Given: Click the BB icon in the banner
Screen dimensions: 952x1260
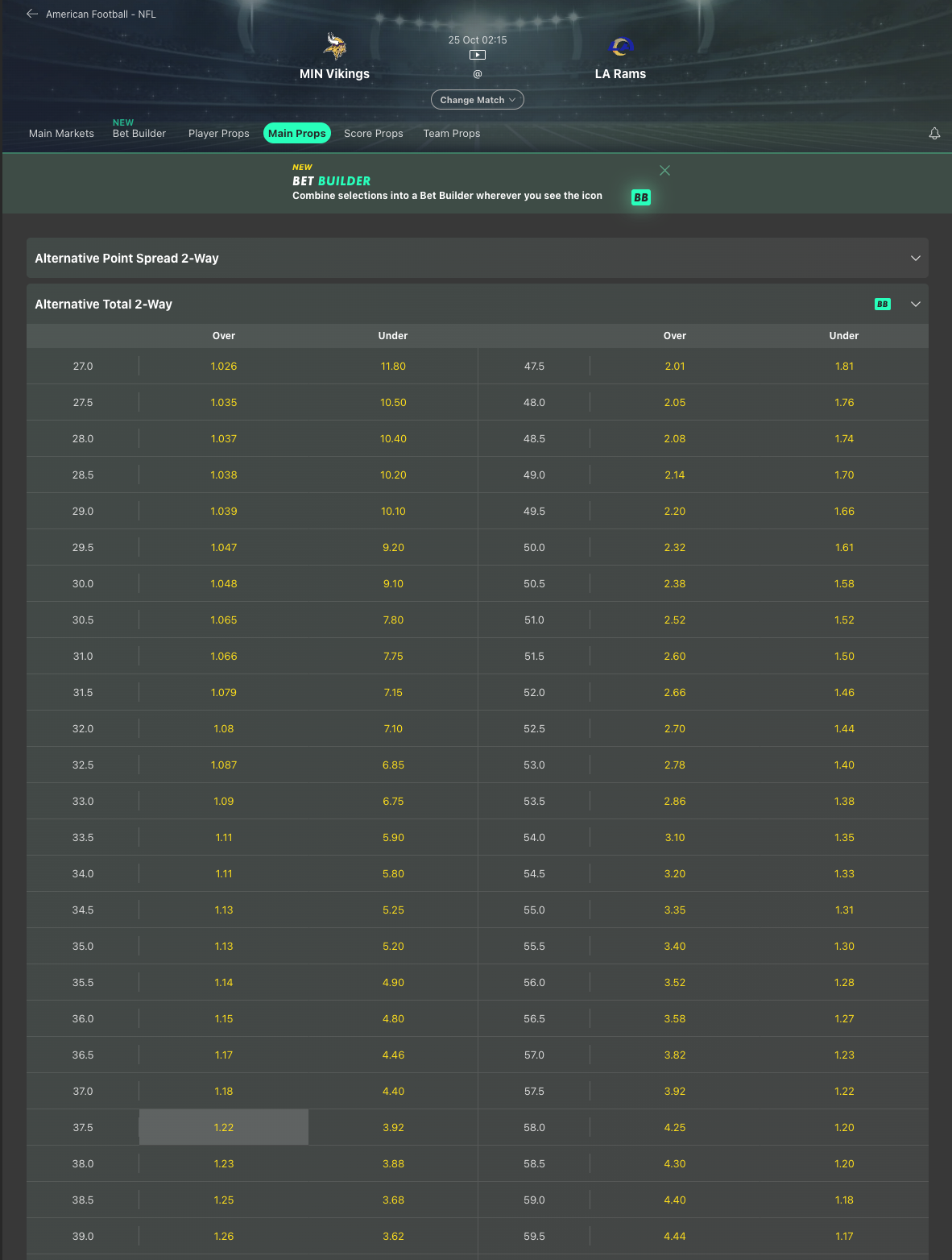Looking at the screenshot, I should [x=641, y=197].
